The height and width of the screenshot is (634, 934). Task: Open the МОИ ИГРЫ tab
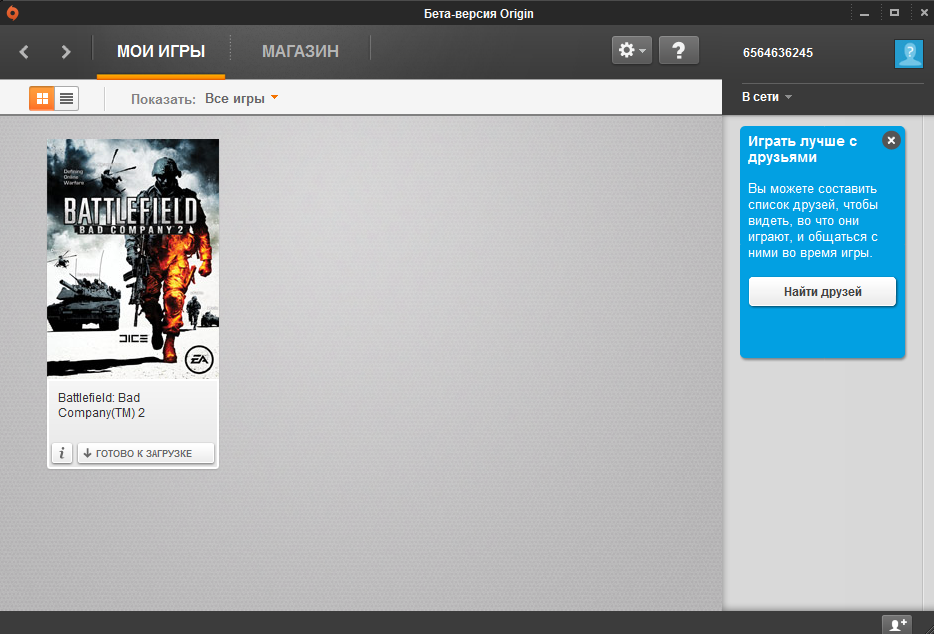tap(161, 52)
